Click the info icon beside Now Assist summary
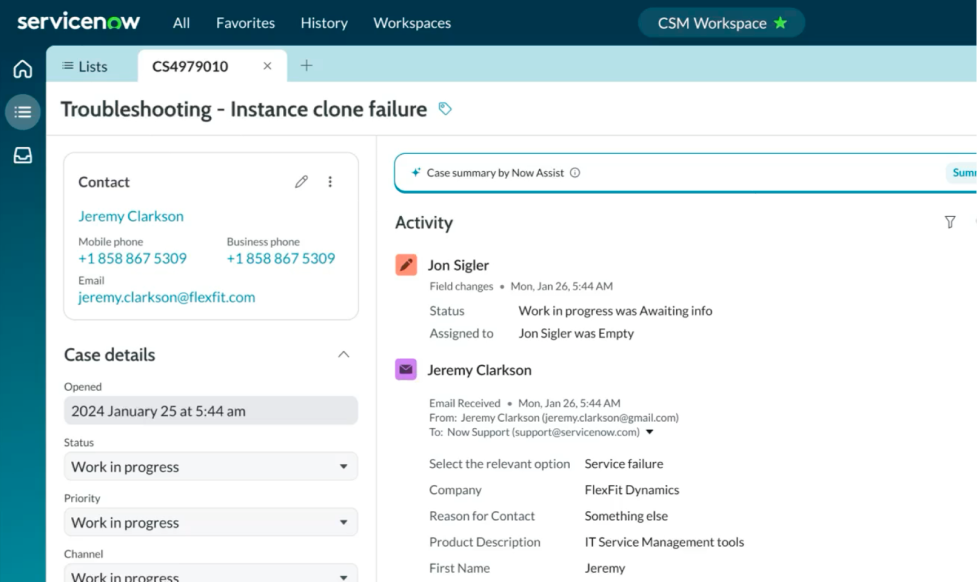 click(x=575, y=173)
